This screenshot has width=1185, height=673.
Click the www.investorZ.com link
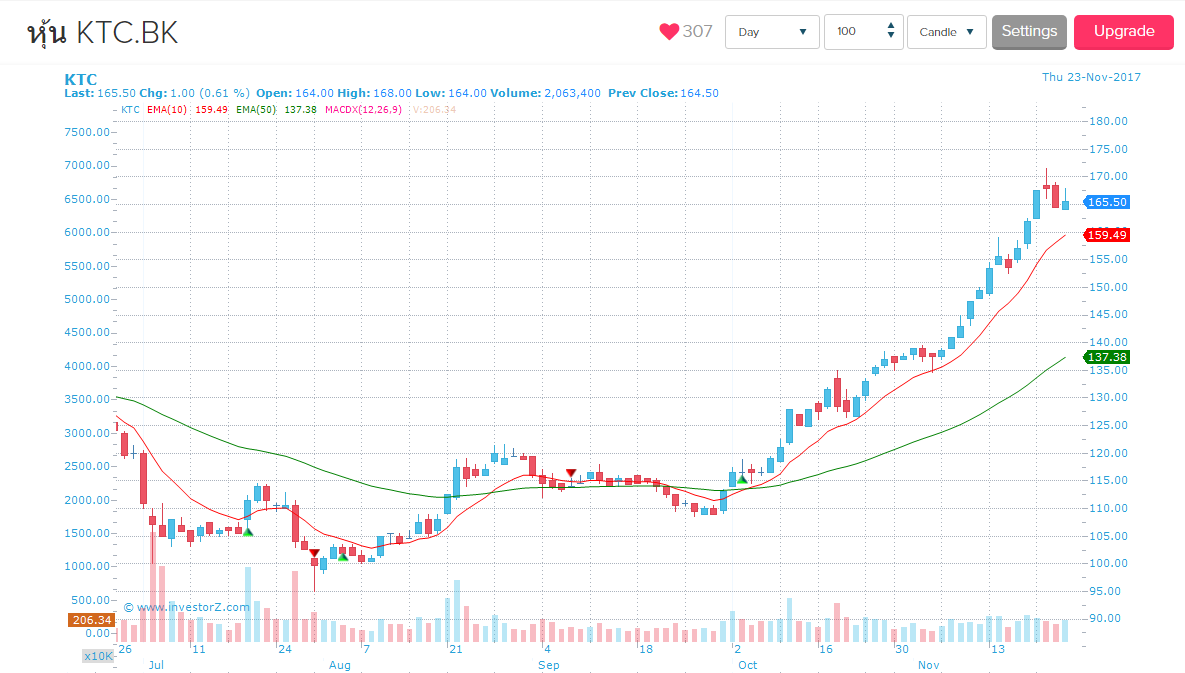193,607
